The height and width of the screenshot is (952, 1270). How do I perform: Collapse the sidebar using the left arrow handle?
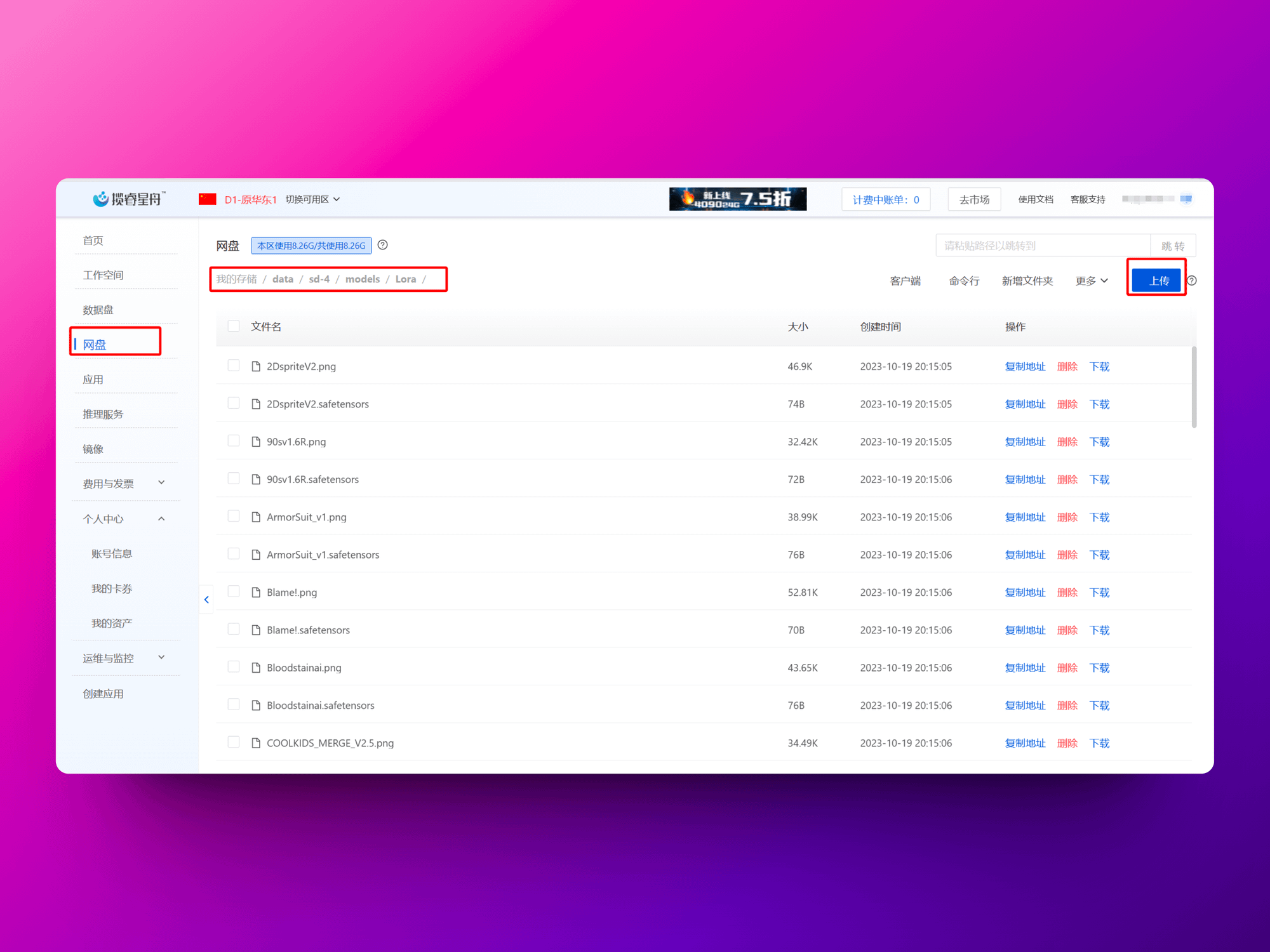click(206, 599)
